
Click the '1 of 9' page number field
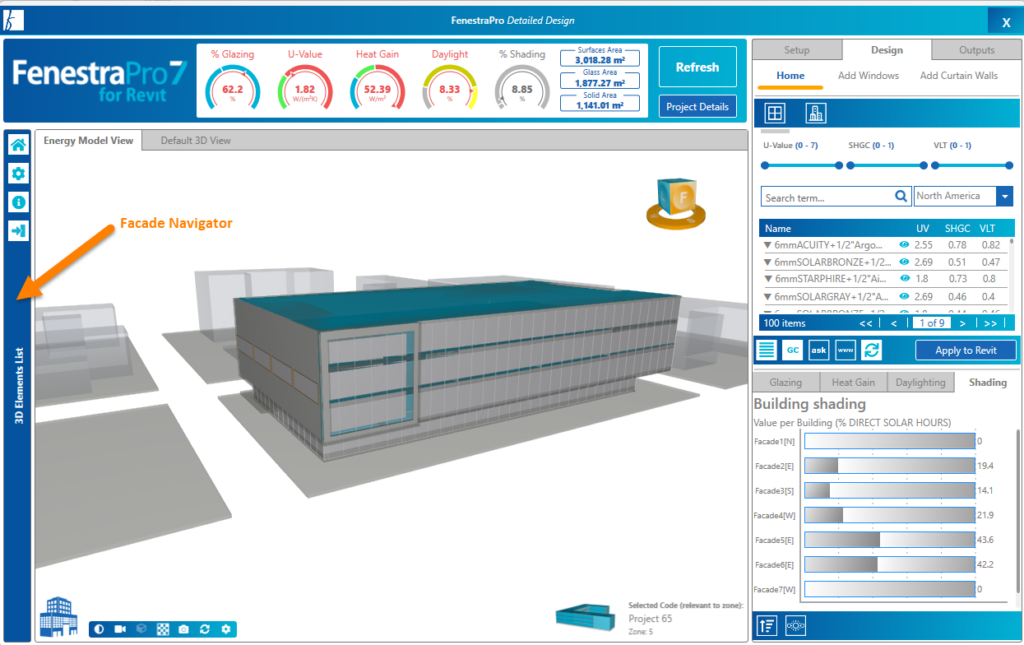pos(932,323)
